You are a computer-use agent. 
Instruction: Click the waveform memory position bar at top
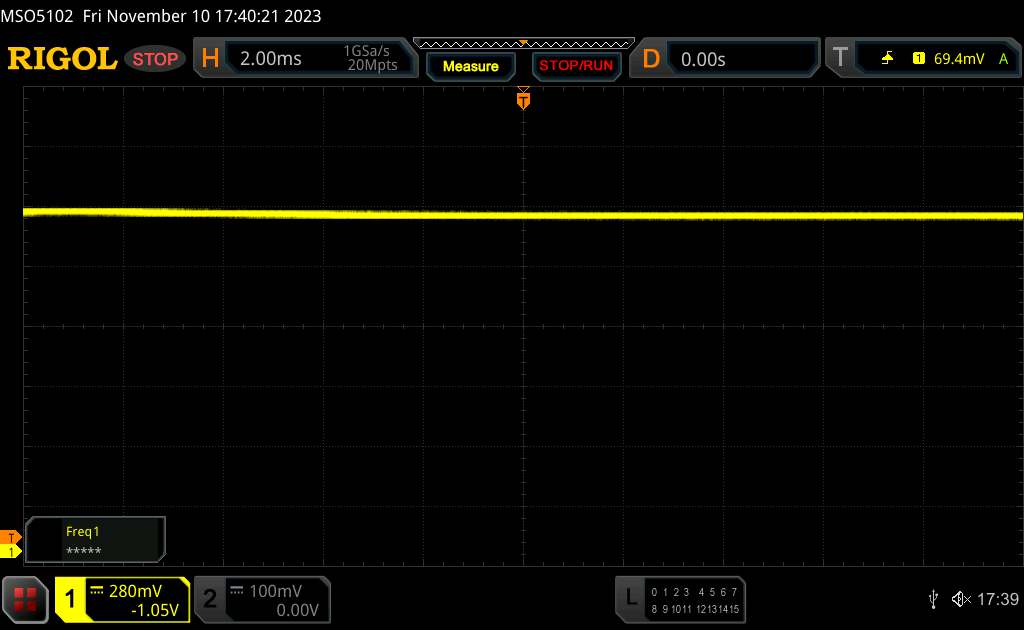click(523, 43)
